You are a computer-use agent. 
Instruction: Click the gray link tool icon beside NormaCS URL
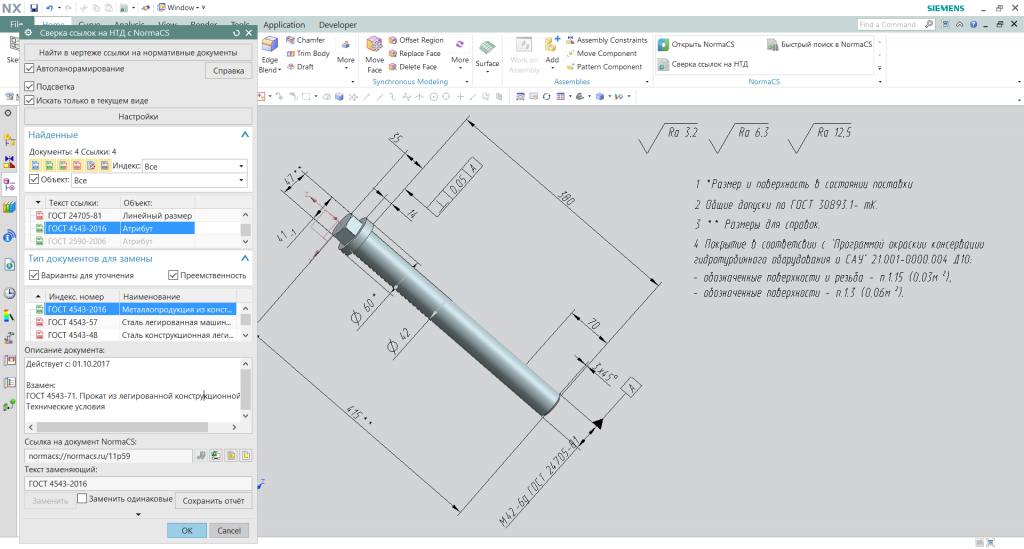(201, 456)
